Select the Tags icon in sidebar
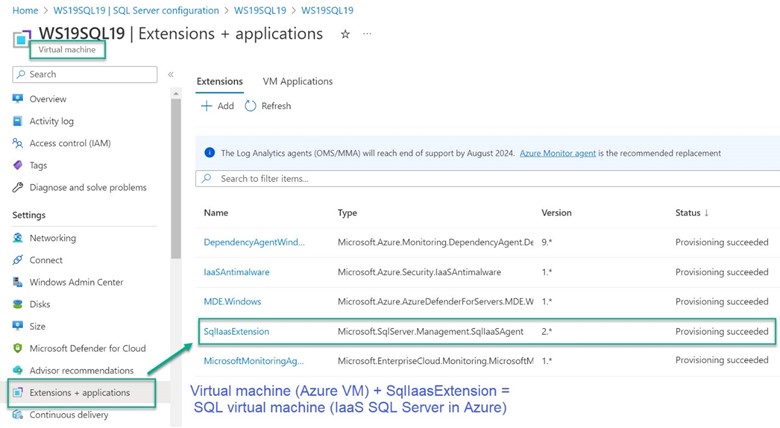Viewport: 780px width, 428px height. (18, 165)
